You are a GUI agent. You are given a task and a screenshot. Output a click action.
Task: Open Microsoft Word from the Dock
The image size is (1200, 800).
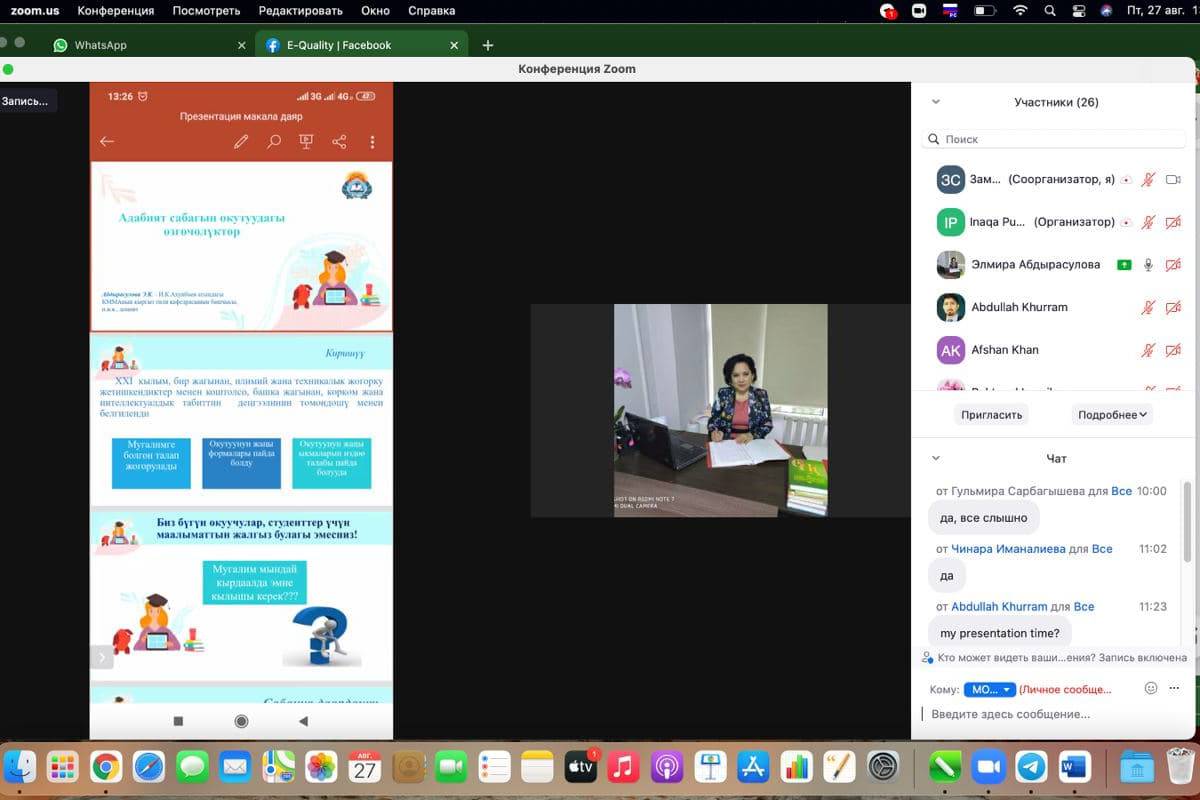click(x=1074, y=767)
